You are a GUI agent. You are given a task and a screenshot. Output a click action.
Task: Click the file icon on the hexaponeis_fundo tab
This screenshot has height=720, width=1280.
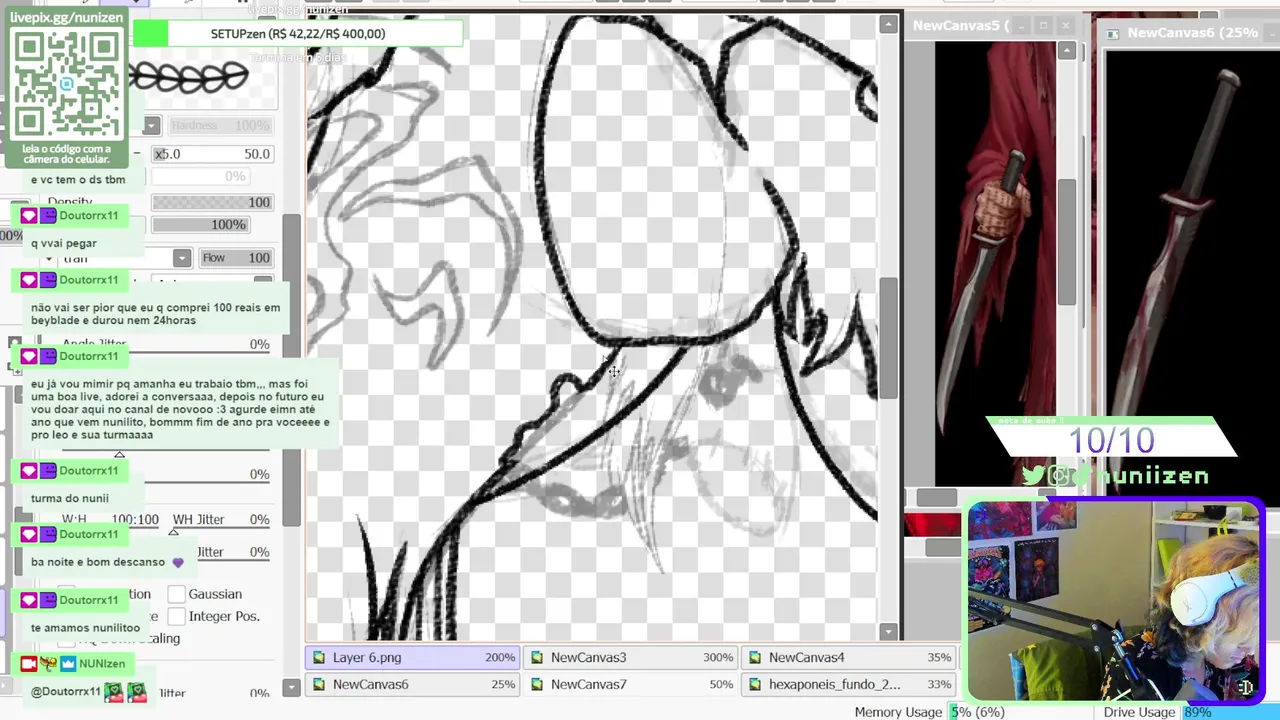[x=755, y=684]
